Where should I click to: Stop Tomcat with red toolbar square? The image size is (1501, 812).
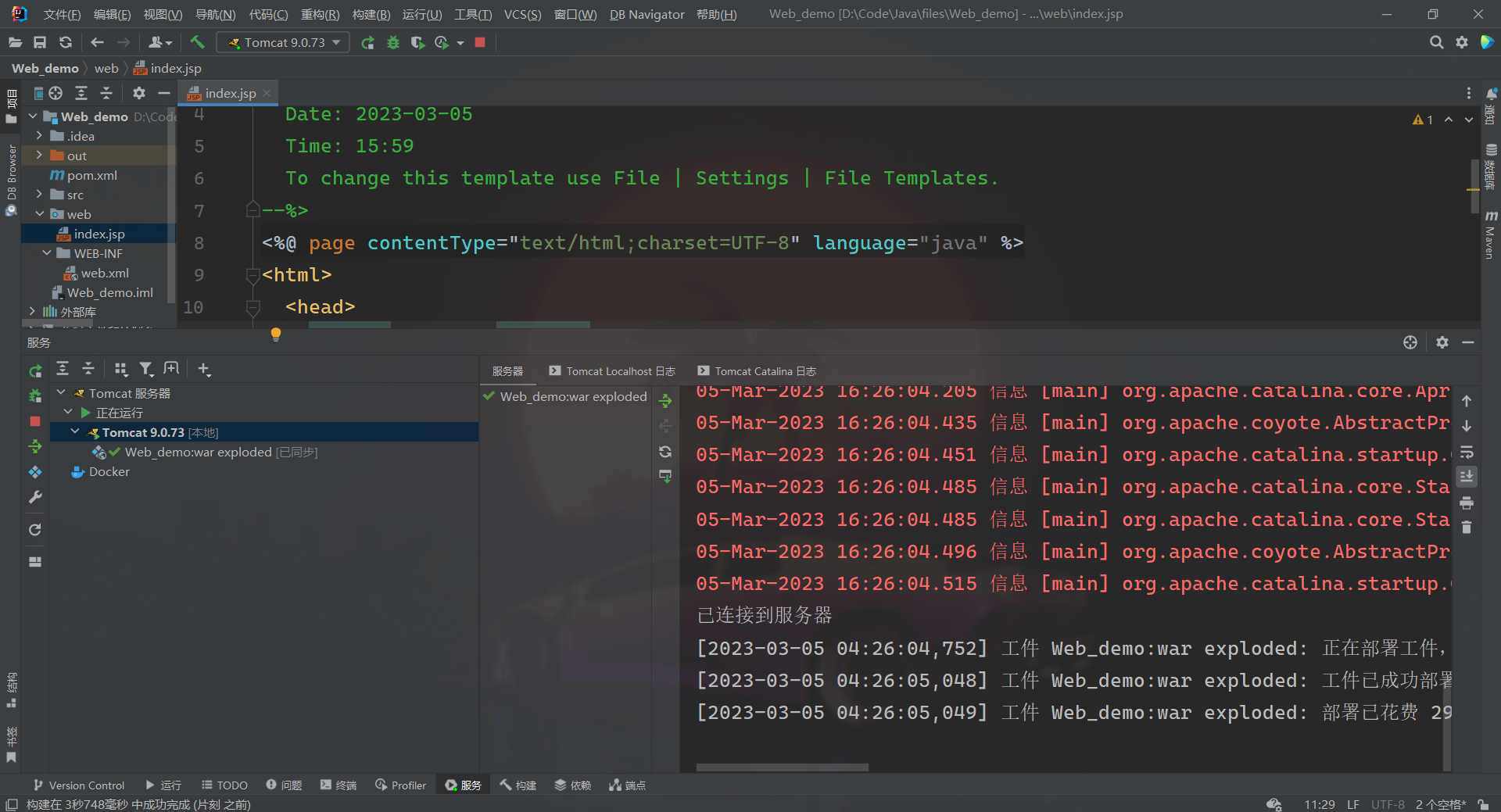(480, 42)
